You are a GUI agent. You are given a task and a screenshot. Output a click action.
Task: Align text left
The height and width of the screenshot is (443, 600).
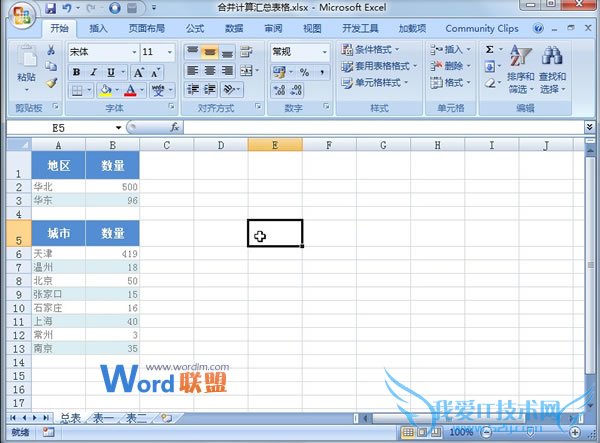[x=192, y=71]
